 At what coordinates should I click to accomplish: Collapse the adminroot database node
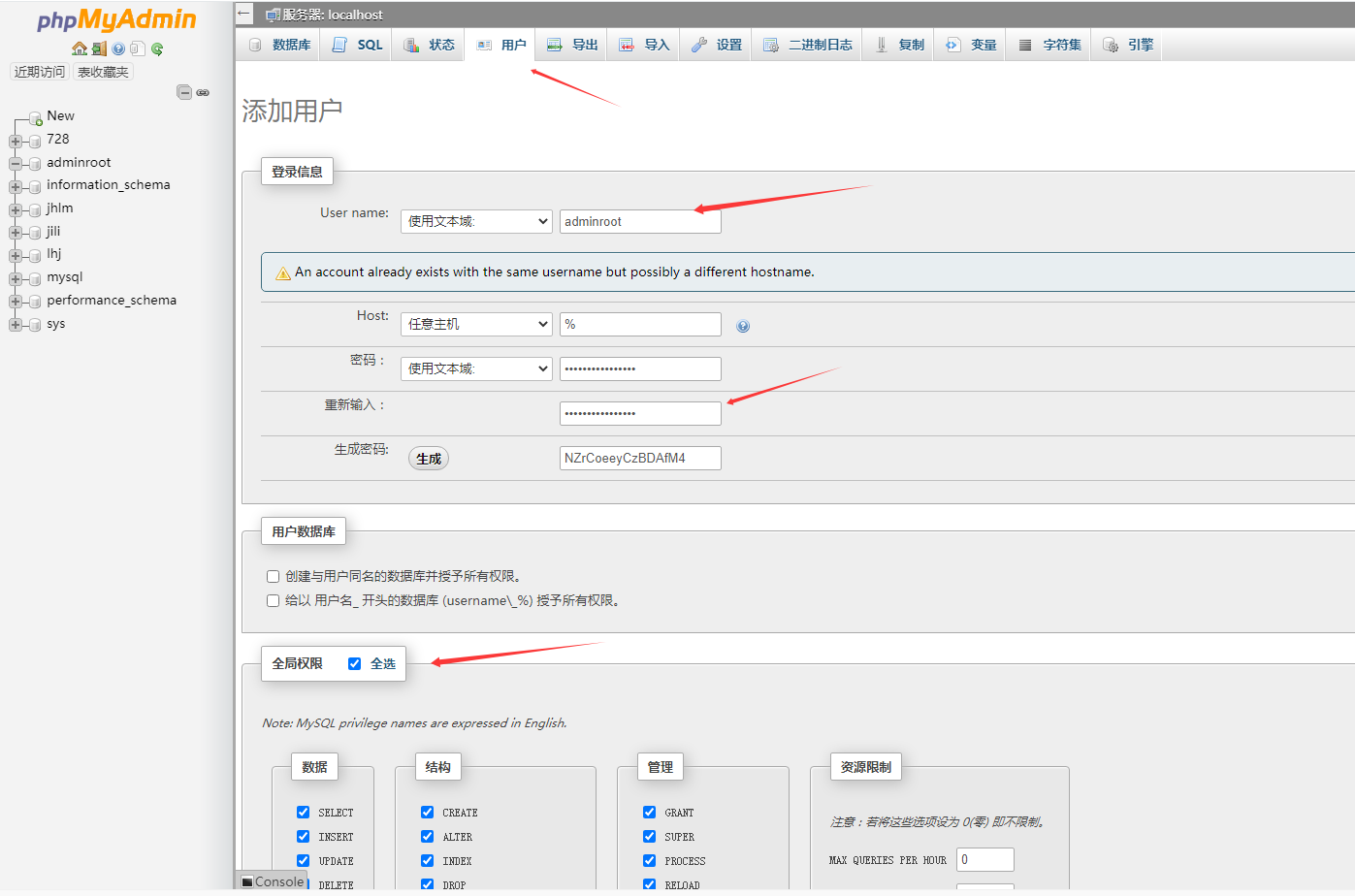tap(15, 164)
